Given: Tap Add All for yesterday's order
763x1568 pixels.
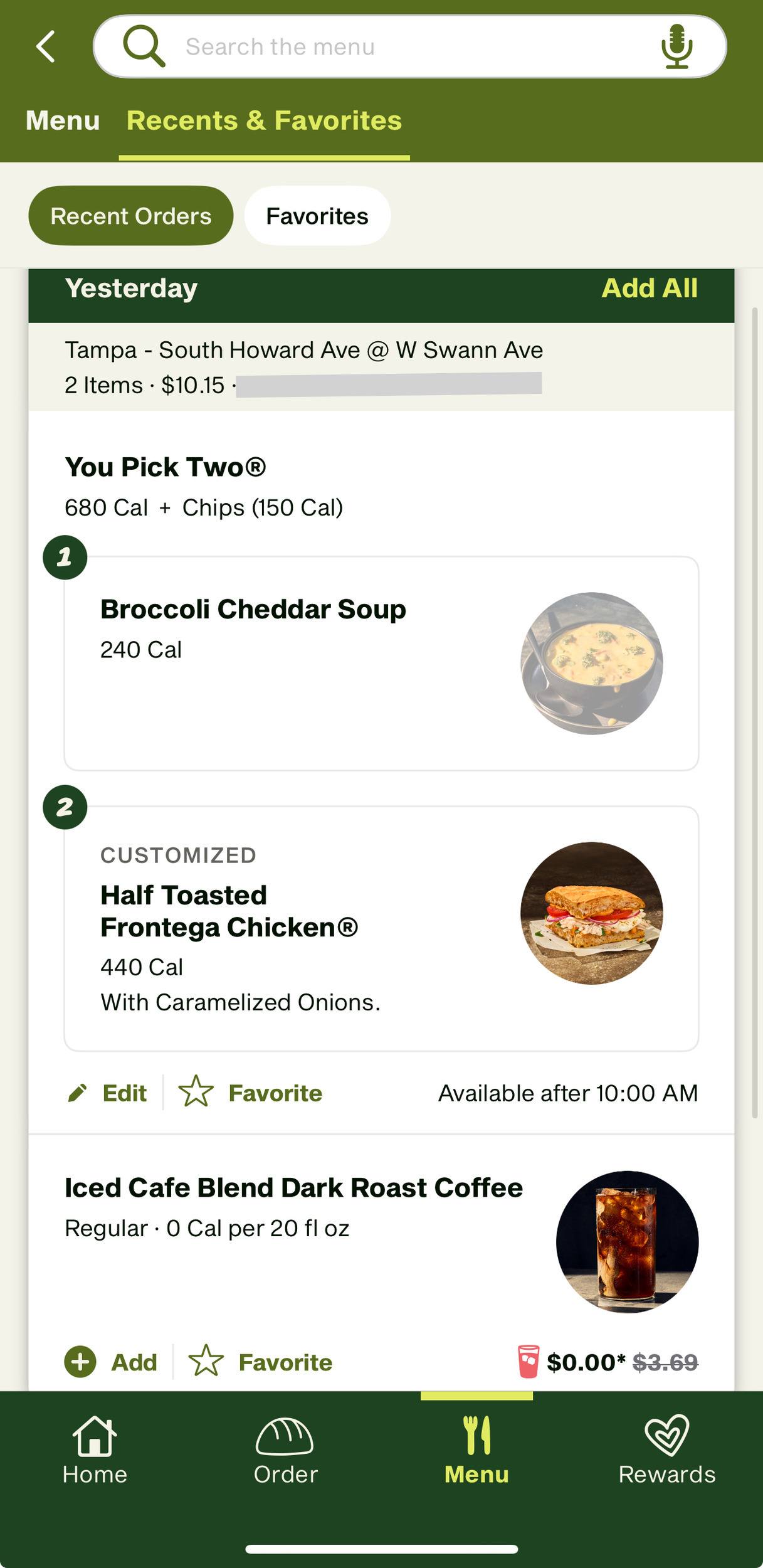Looking at the screenshot, I should [650, 289].
